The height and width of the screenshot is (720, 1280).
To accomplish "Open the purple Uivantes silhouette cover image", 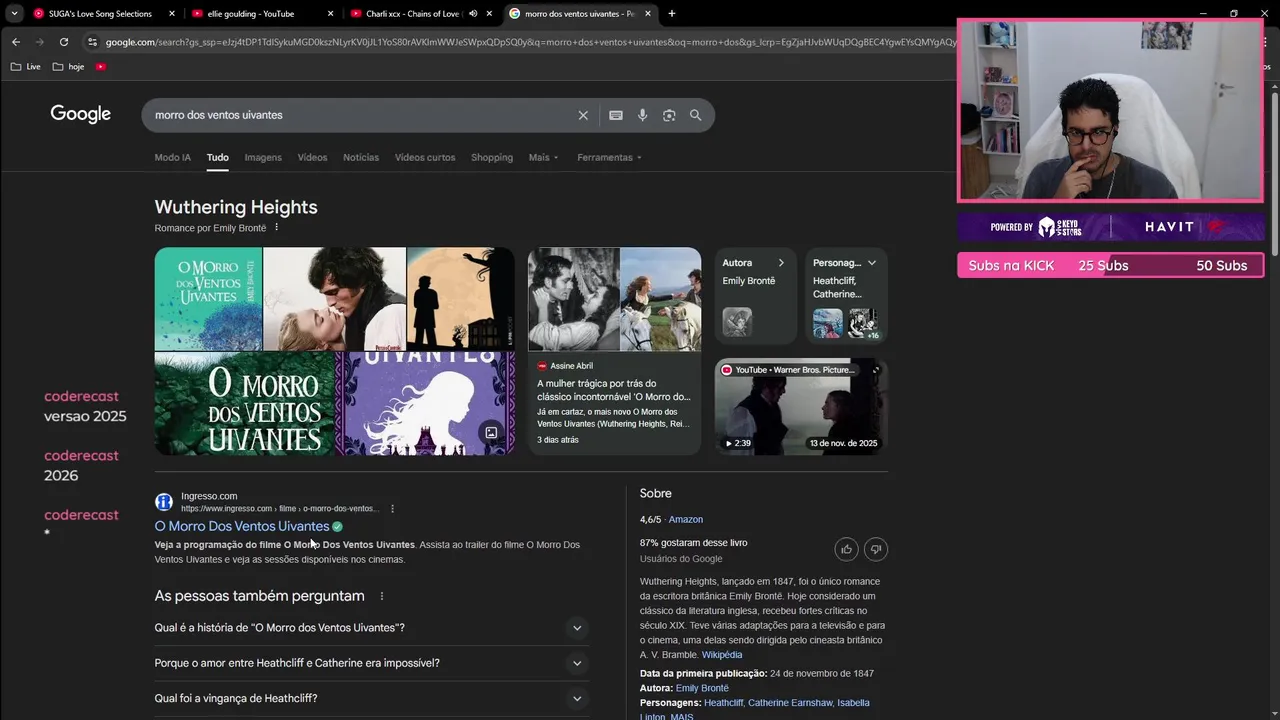I will coord(424,404).
